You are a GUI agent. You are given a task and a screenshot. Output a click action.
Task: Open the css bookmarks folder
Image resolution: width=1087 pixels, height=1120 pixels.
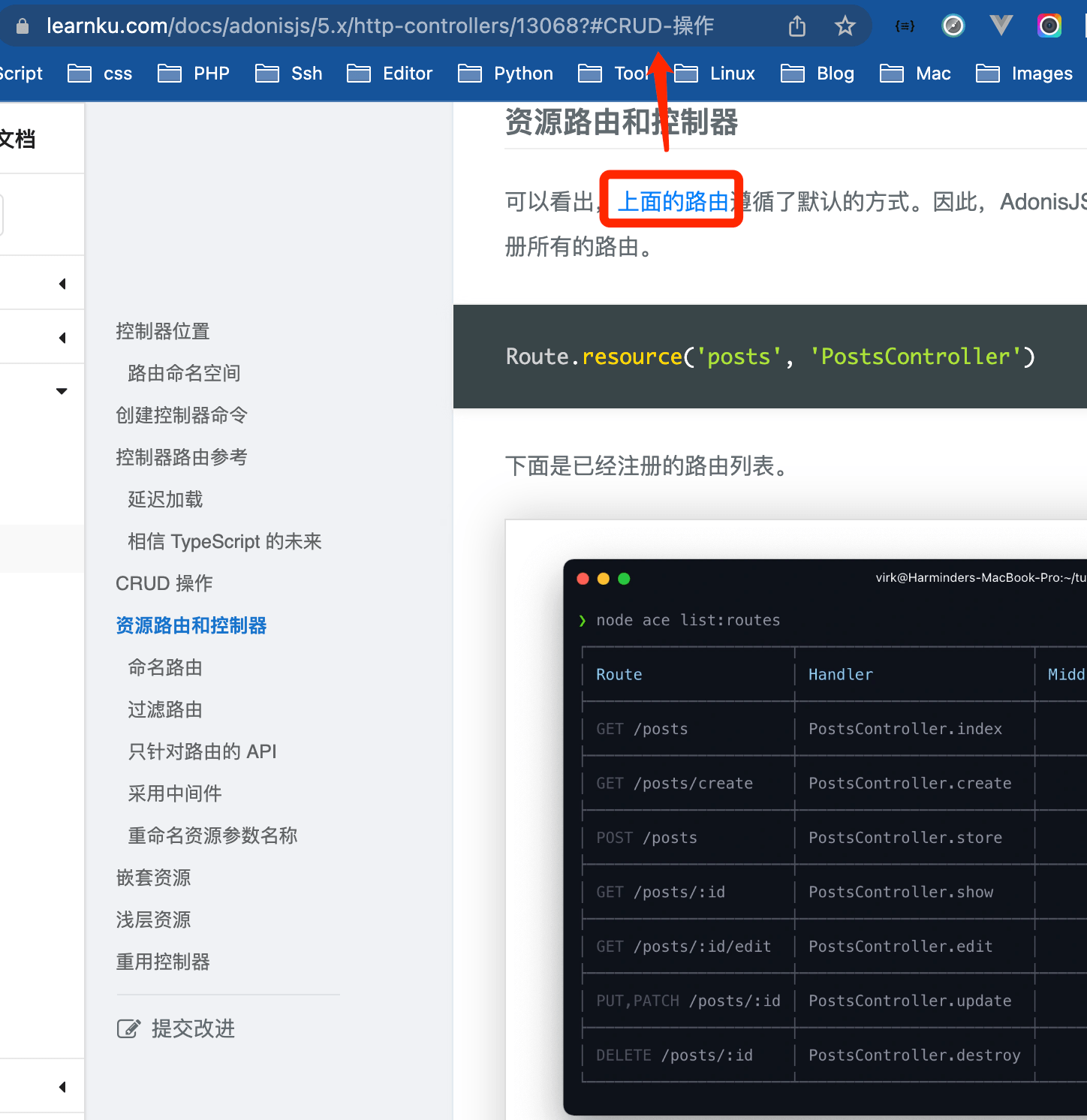coord(100,74)
